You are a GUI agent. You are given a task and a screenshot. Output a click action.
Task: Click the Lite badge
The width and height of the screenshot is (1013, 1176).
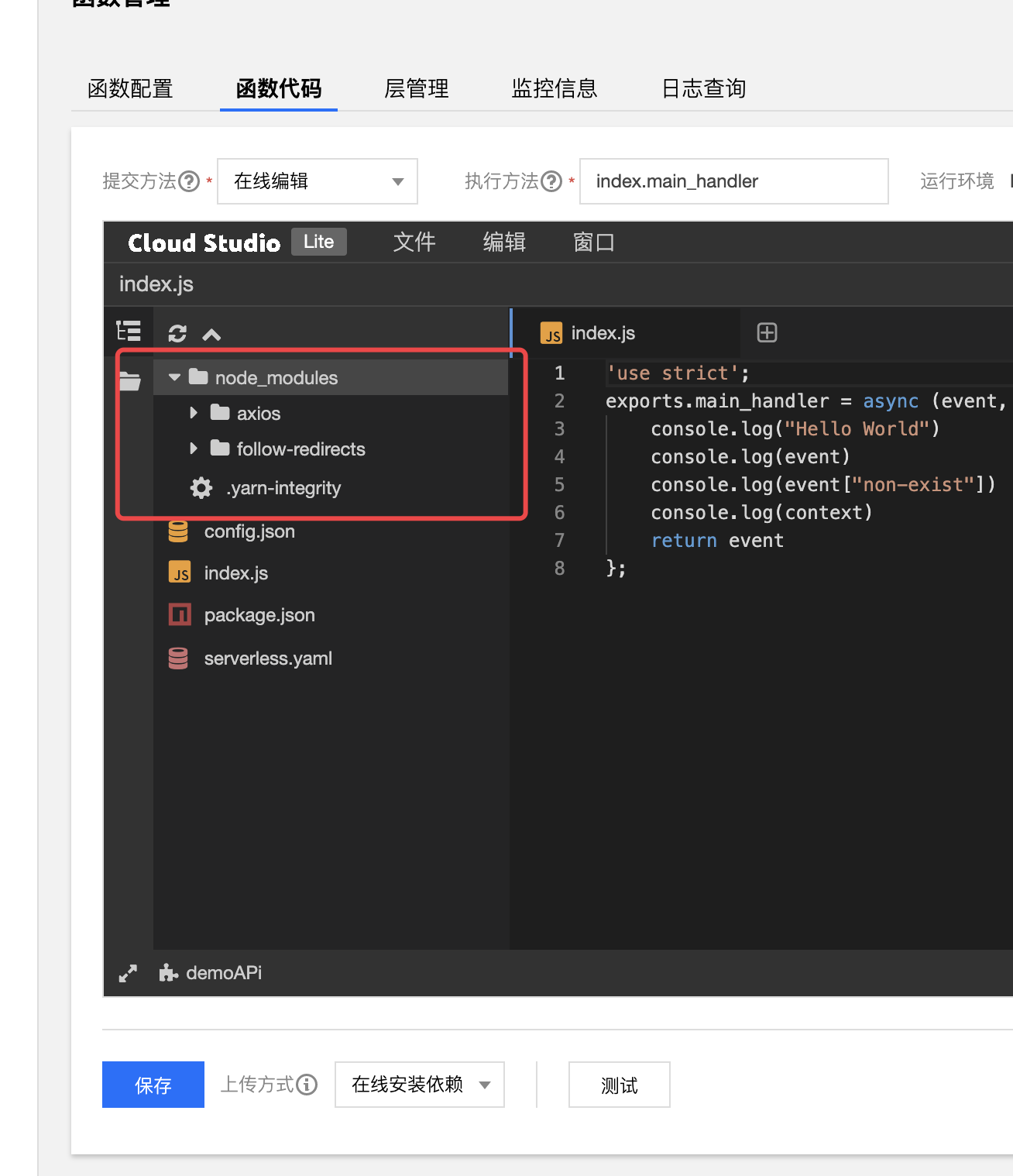[319, 242]
